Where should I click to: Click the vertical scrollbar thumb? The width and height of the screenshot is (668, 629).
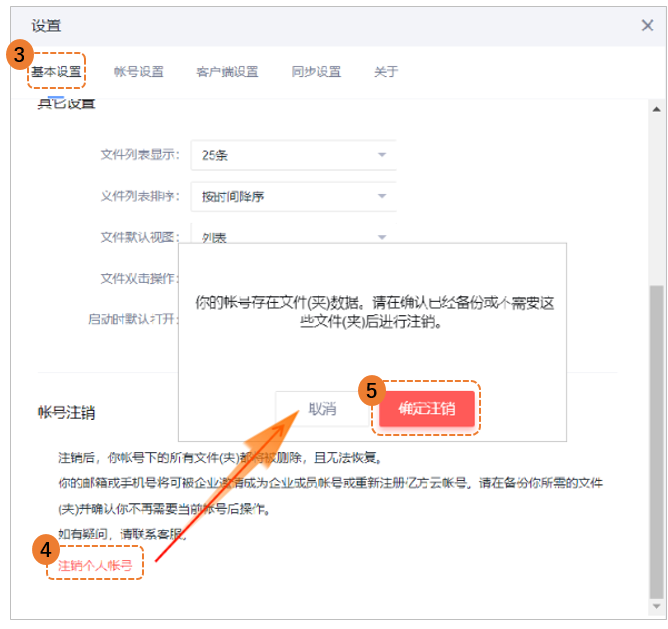point(656,442)
